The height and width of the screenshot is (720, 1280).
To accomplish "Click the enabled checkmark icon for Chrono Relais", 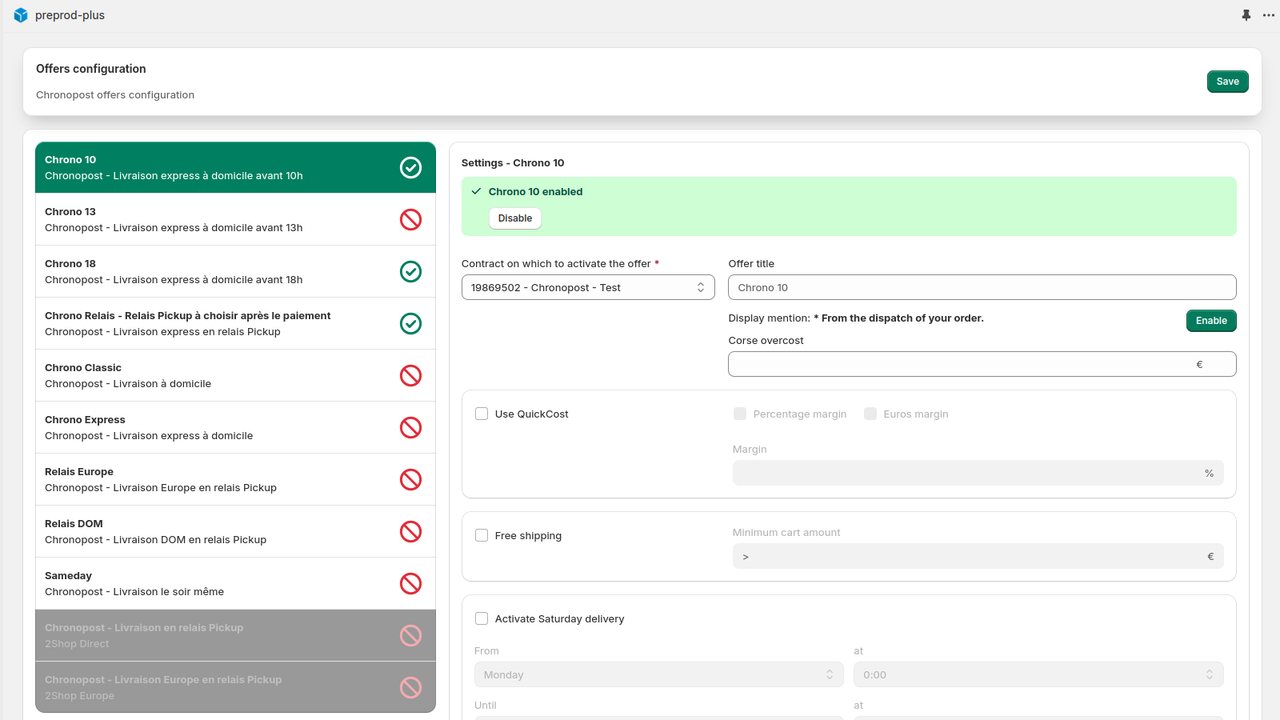I will 411,324.
